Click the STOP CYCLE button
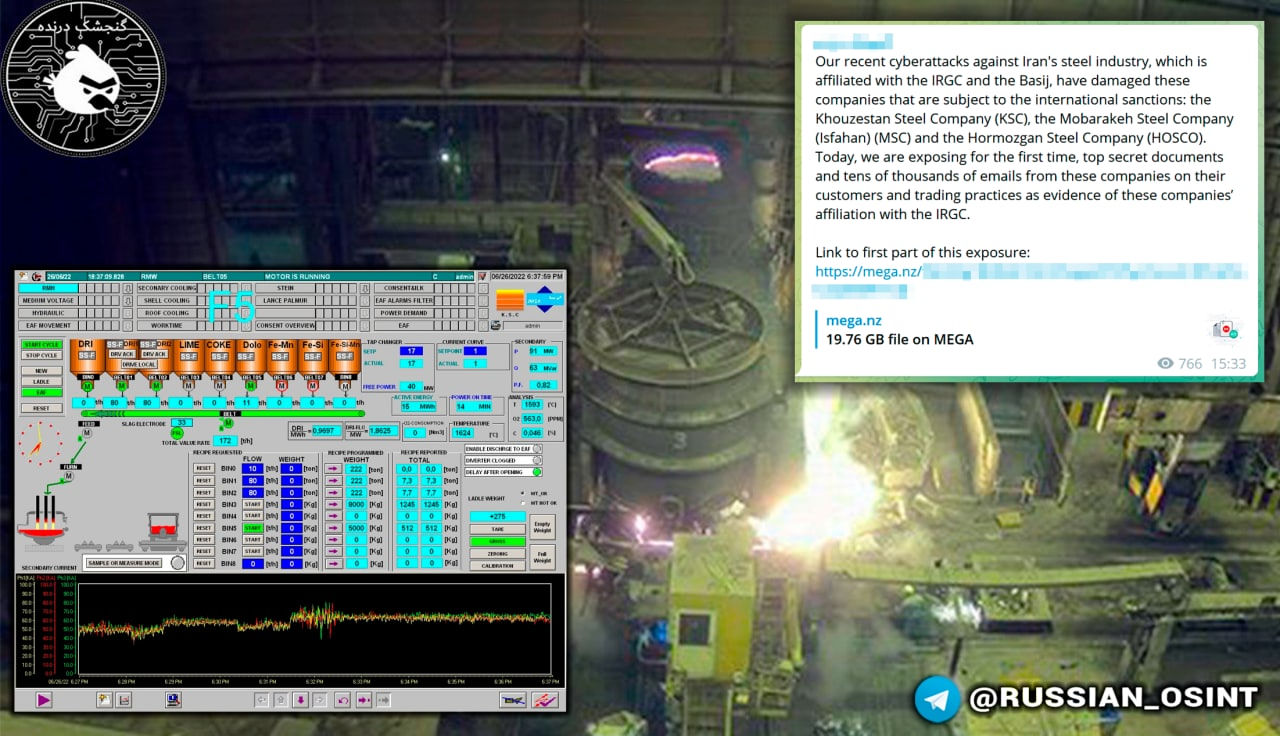This screenshot has height=736, width=1280. point(42,355)
